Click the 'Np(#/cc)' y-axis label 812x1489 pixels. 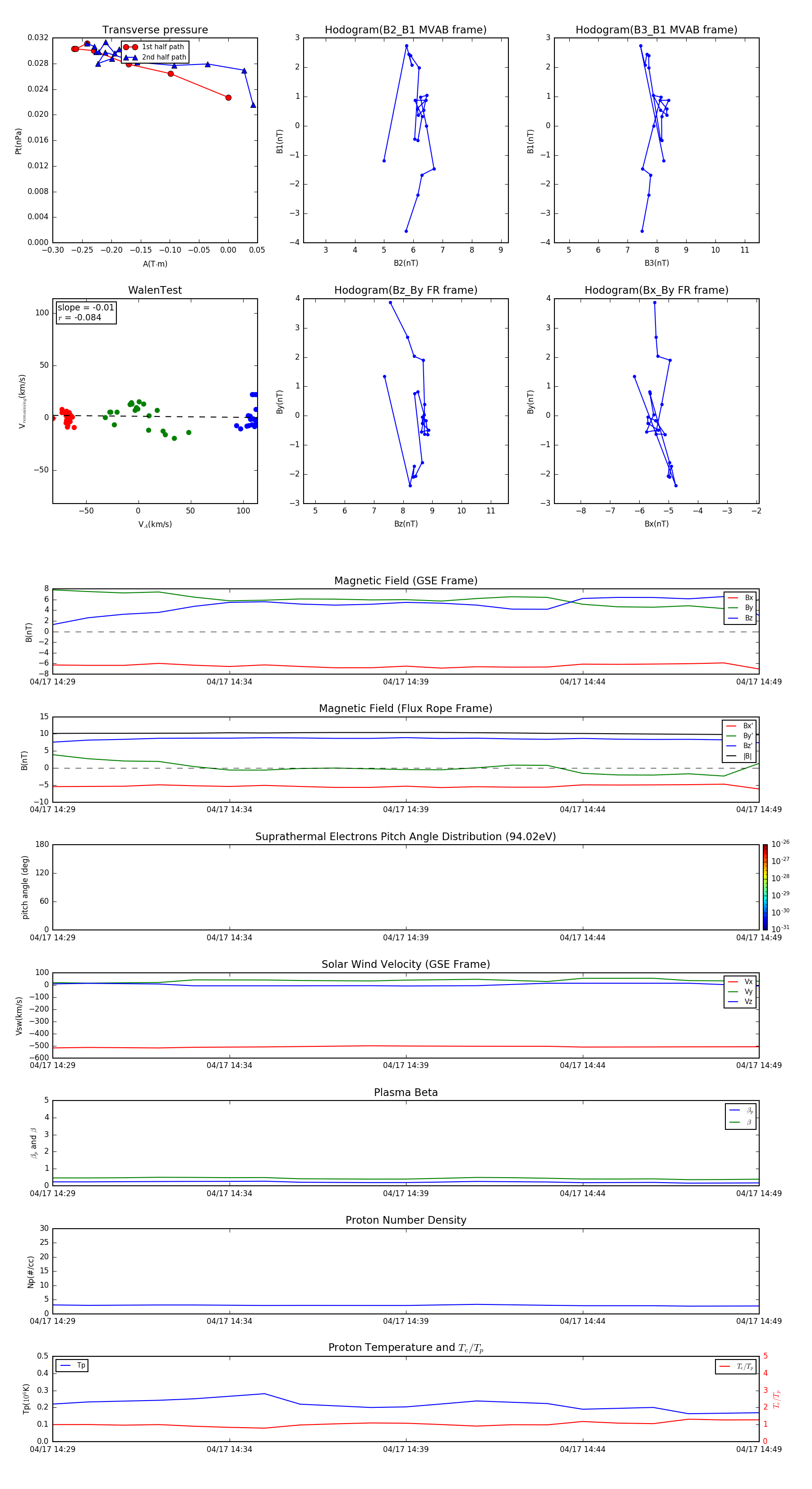click(x=31, y=1272)
